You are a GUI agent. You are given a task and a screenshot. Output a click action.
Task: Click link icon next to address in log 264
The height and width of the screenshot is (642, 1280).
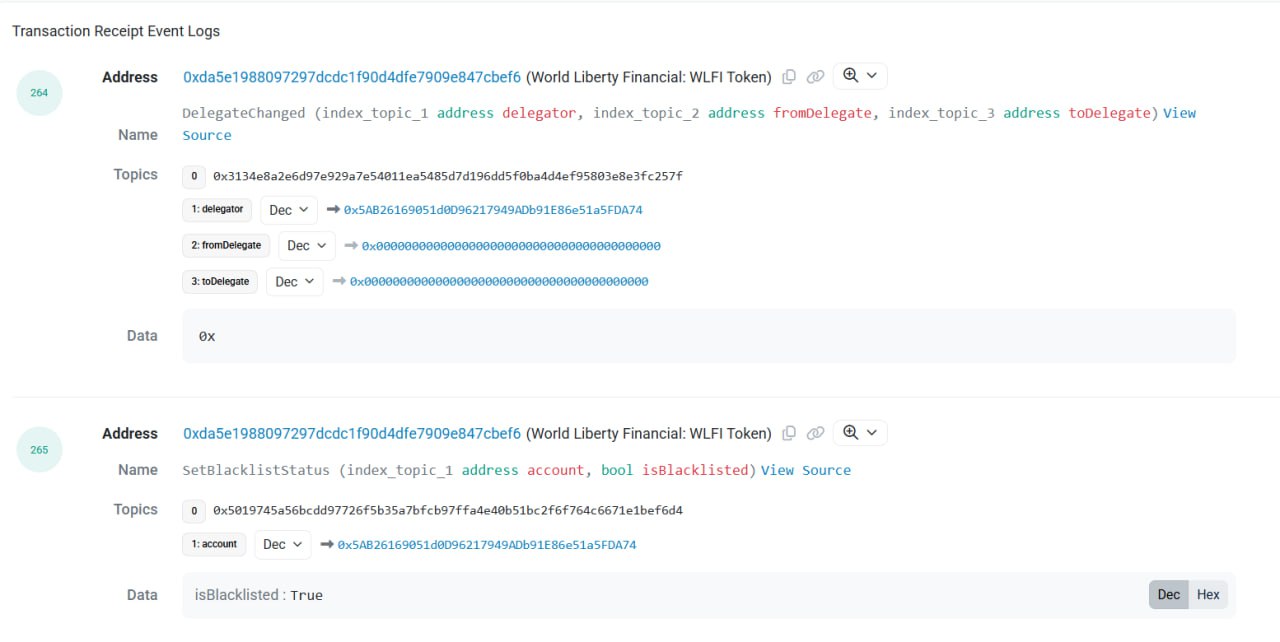[x=815, y=77]
